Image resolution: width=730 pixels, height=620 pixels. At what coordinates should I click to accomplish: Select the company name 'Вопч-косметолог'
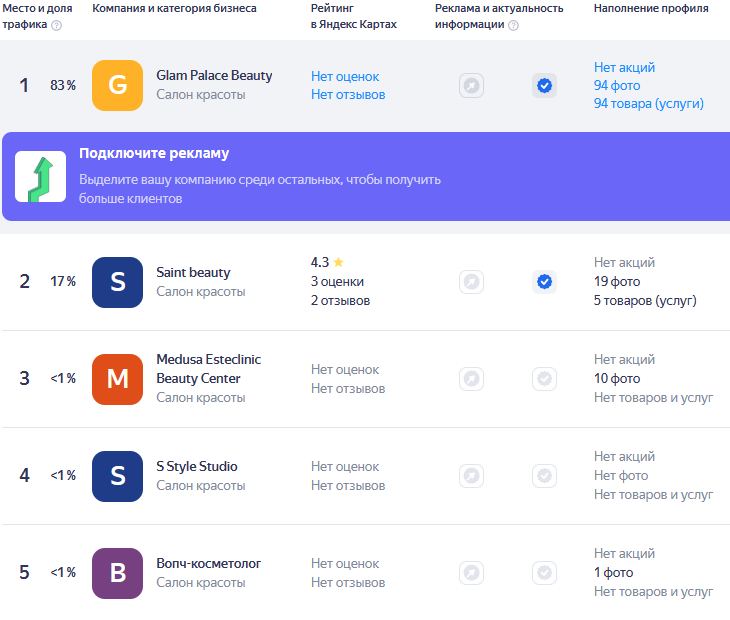[x=209, y=563]
